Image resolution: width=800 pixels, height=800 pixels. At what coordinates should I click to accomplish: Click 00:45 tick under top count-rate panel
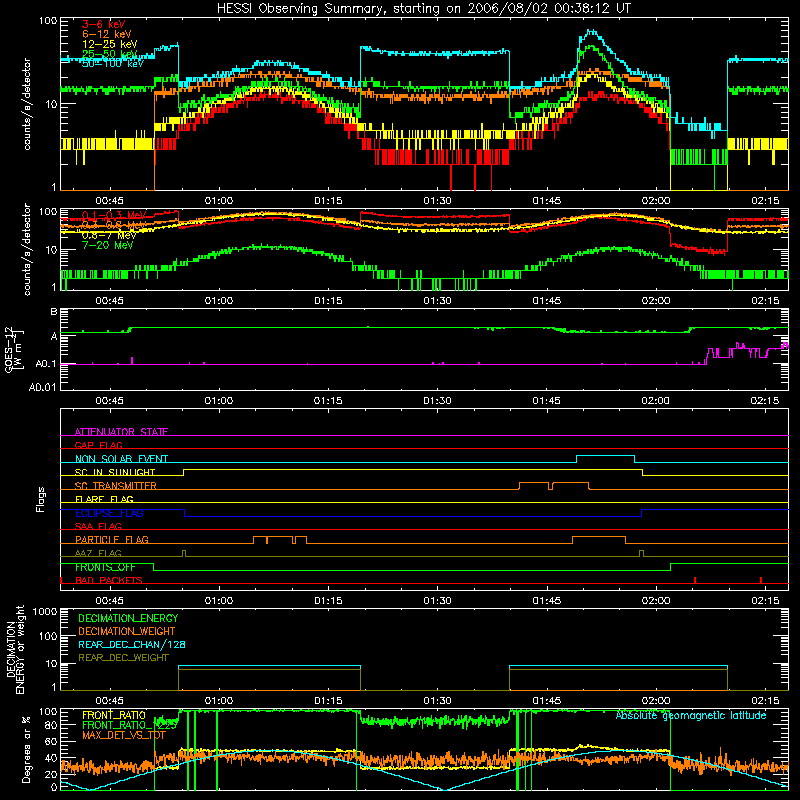click(109, 201)
